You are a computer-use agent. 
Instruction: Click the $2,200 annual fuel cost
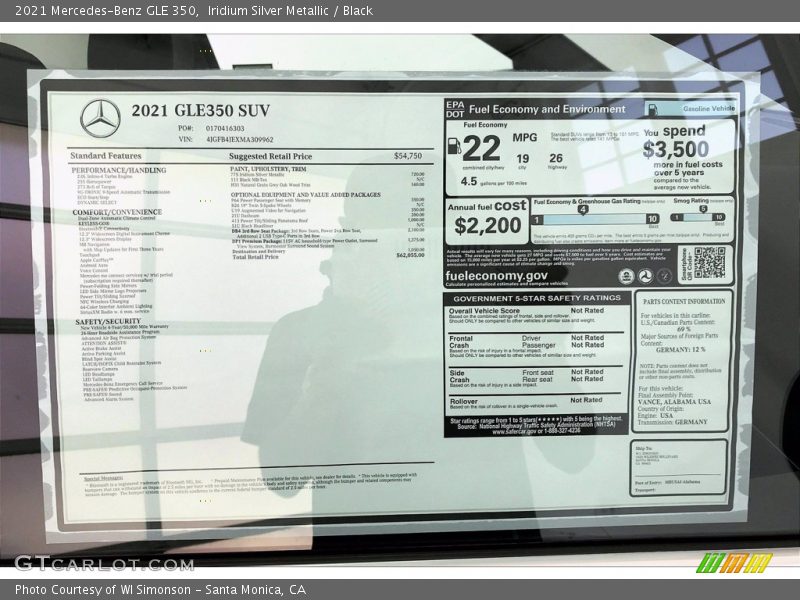[488, 226]
